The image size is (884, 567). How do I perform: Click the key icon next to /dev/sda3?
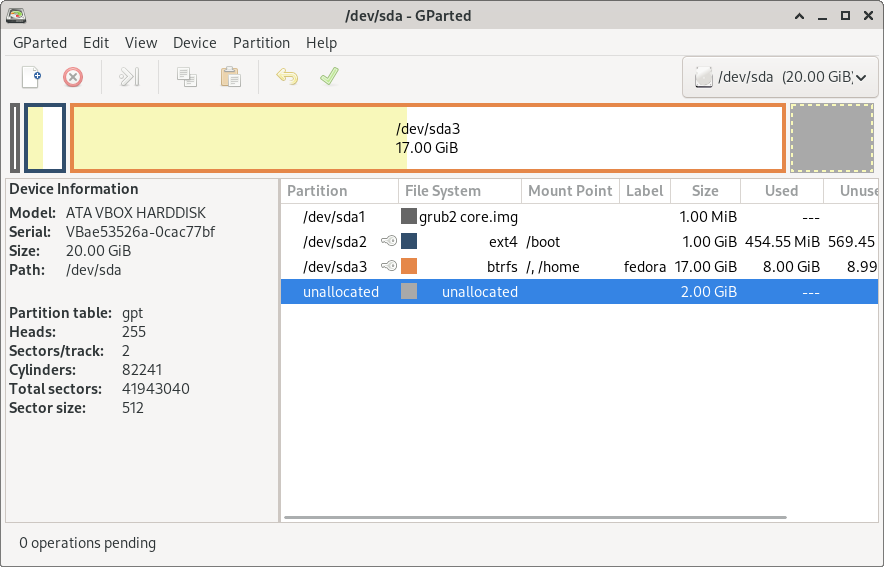tap(389, 267)
